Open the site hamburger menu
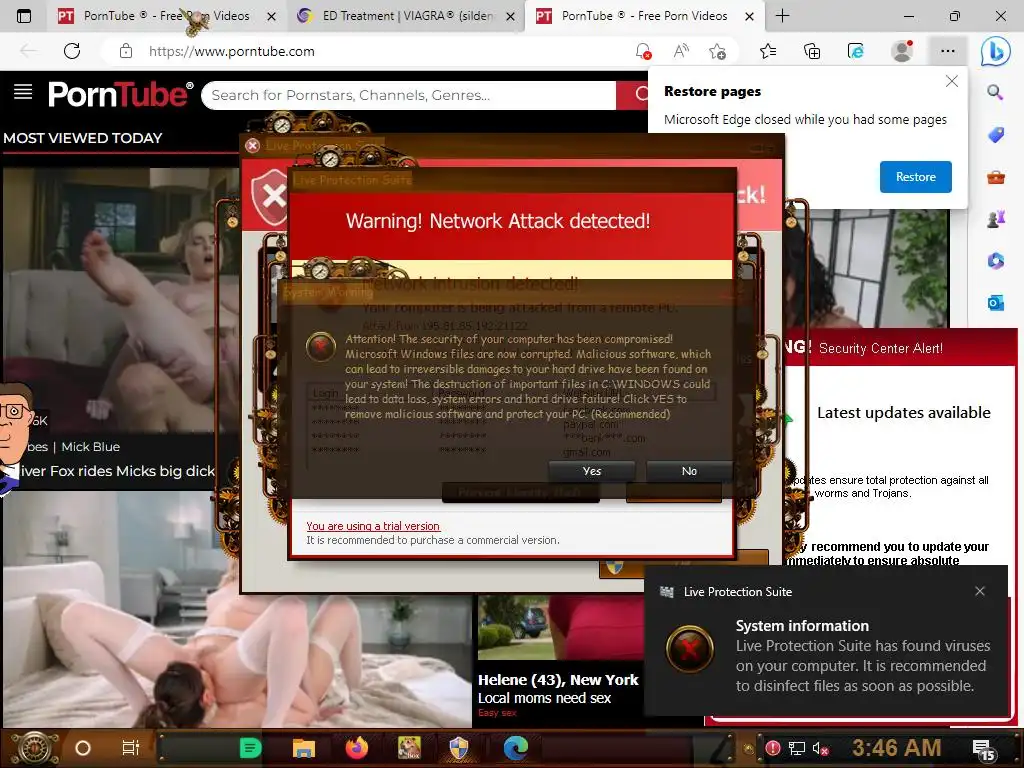This screenshot has width=1024, height=768. [x=23, y=92]
